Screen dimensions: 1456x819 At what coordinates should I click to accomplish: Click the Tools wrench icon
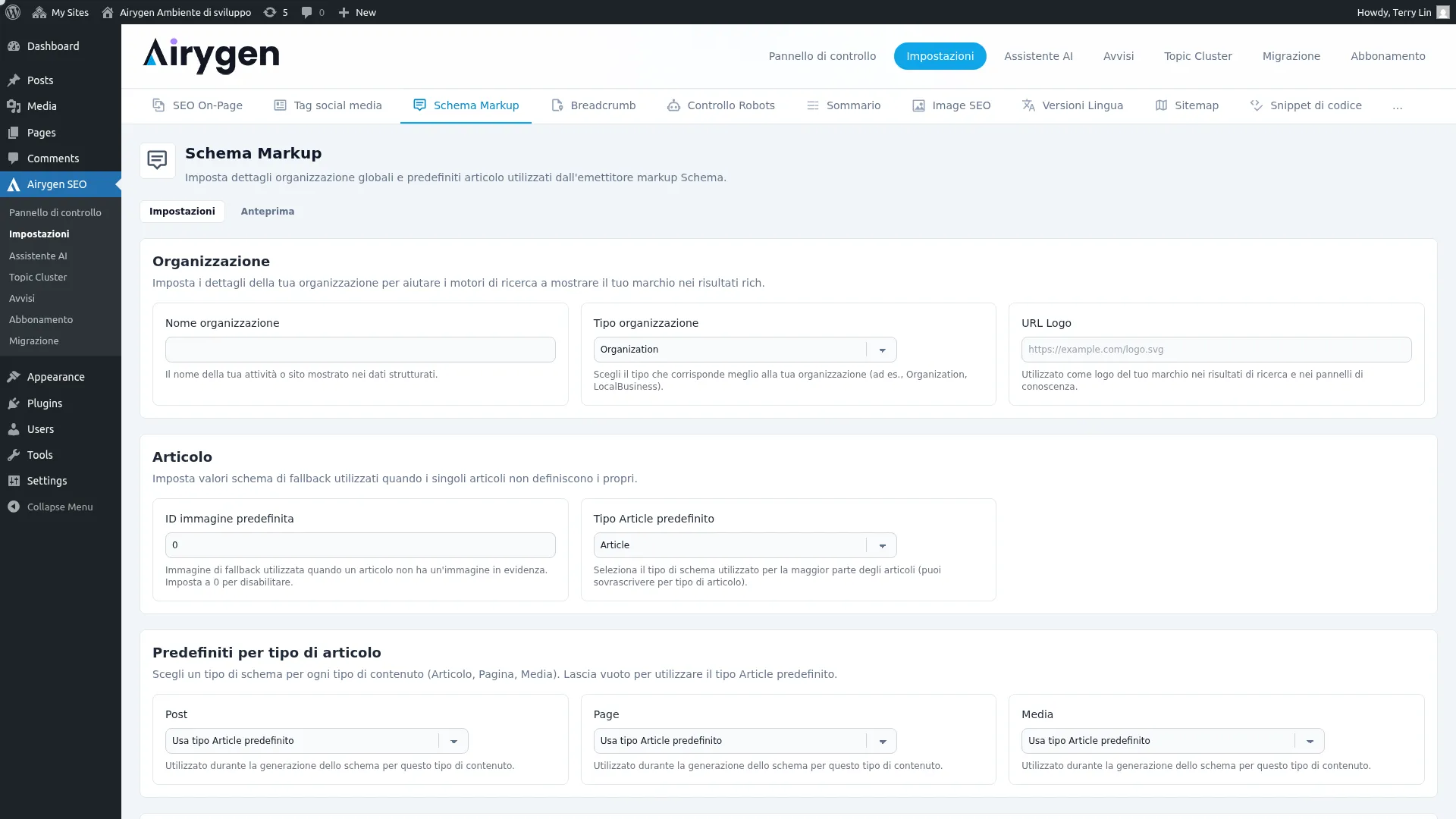(x=14, y=455)
